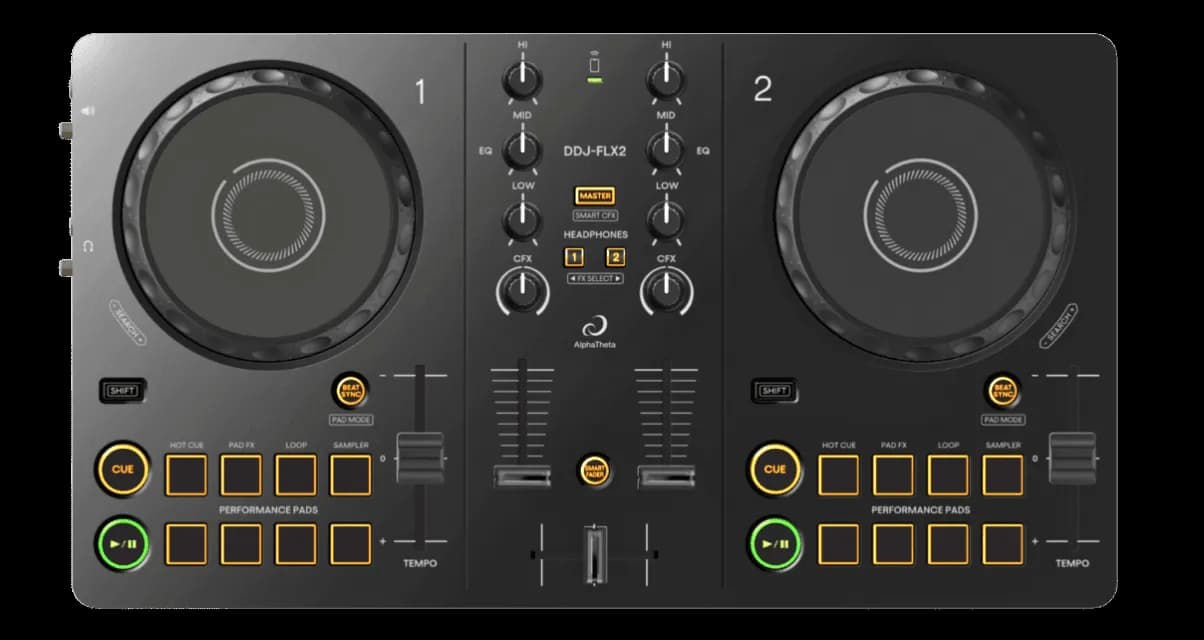Start playback with deck 2 play/pause button

(775, 544)
